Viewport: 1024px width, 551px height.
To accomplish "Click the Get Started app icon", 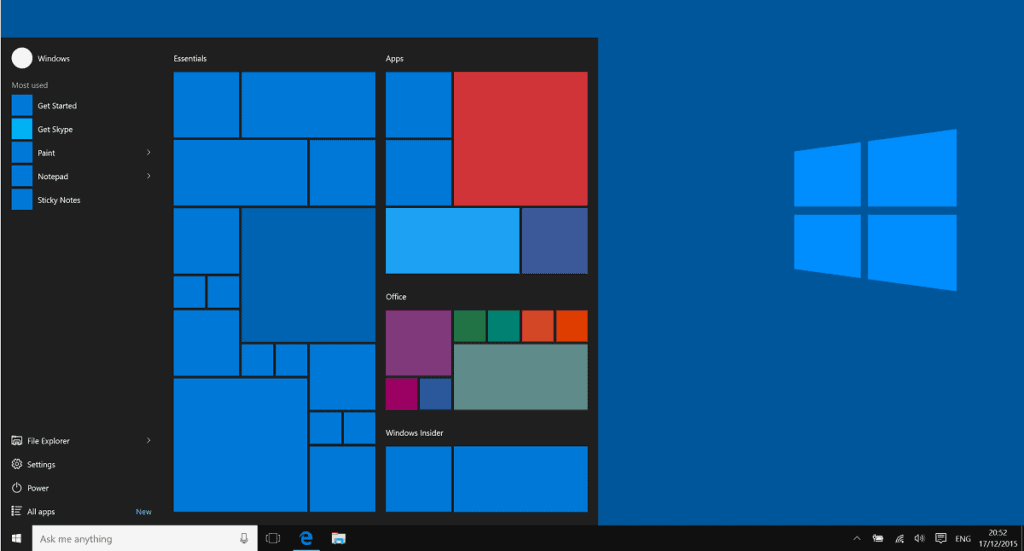I will click(x=22, y=105).
